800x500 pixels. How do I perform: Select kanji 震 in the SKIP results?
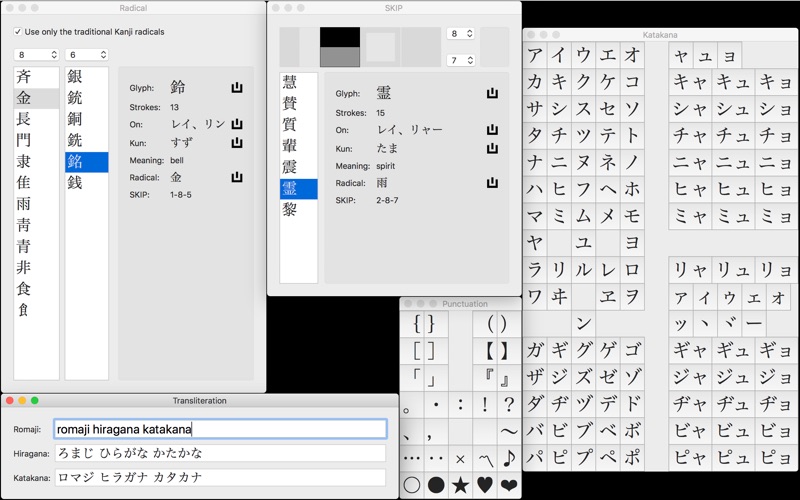[x=298, y=168]
